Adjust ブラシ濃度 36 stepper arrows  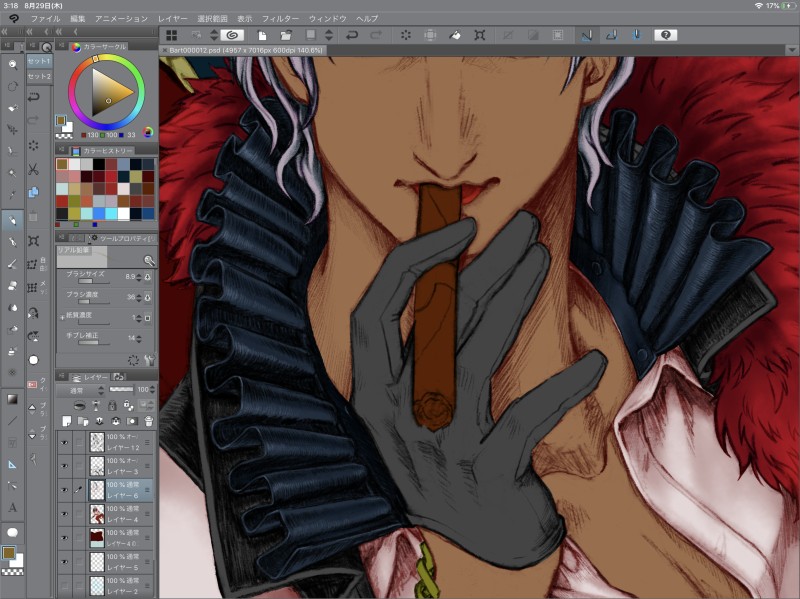click(x=138, y=297)
